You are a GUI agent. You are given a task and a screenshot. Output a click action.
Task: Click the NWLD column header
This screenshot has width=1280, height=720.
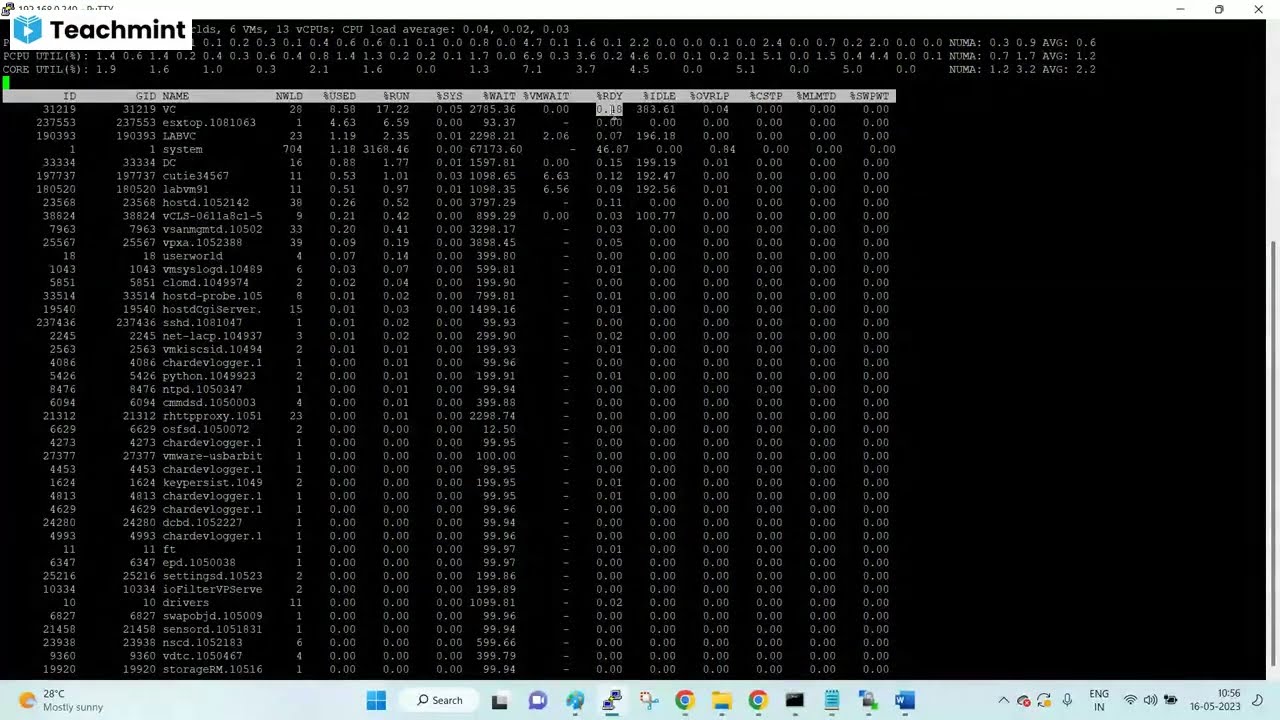coord(289,96)
